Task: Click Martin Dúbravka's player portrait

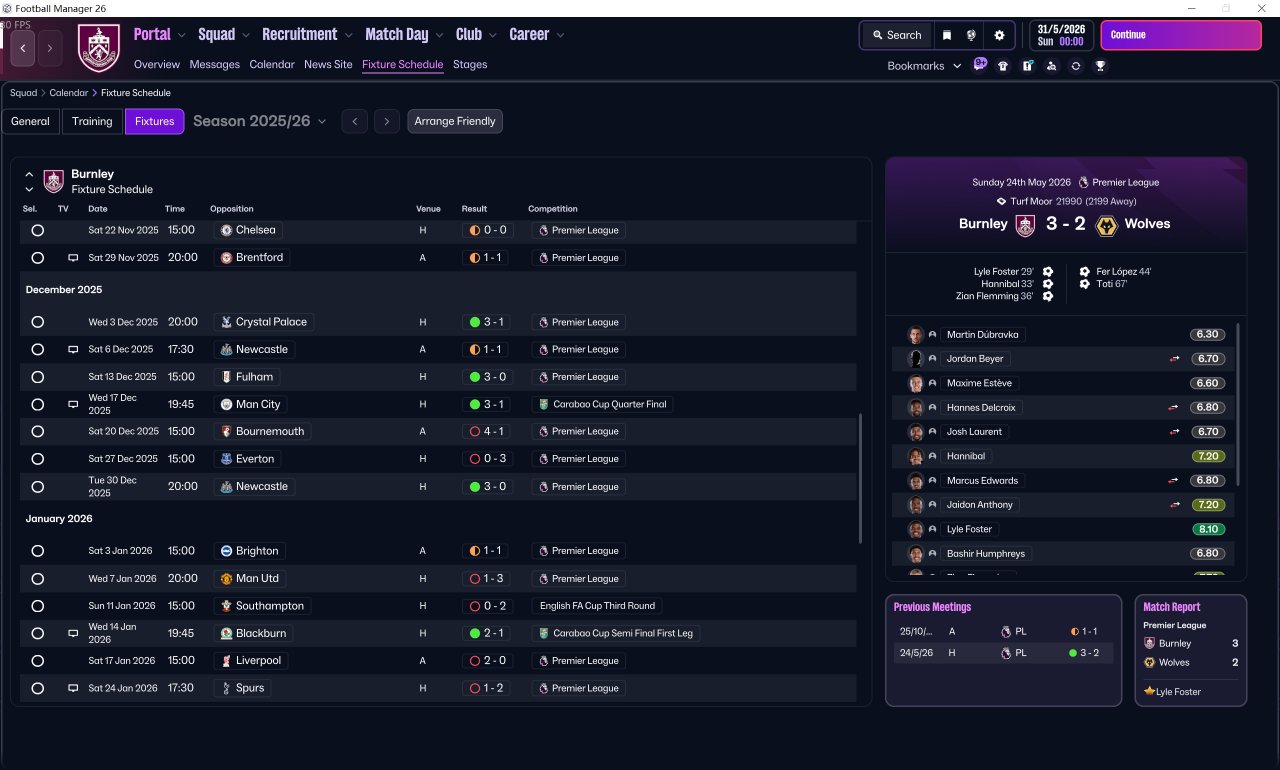Action: point(915,335)
